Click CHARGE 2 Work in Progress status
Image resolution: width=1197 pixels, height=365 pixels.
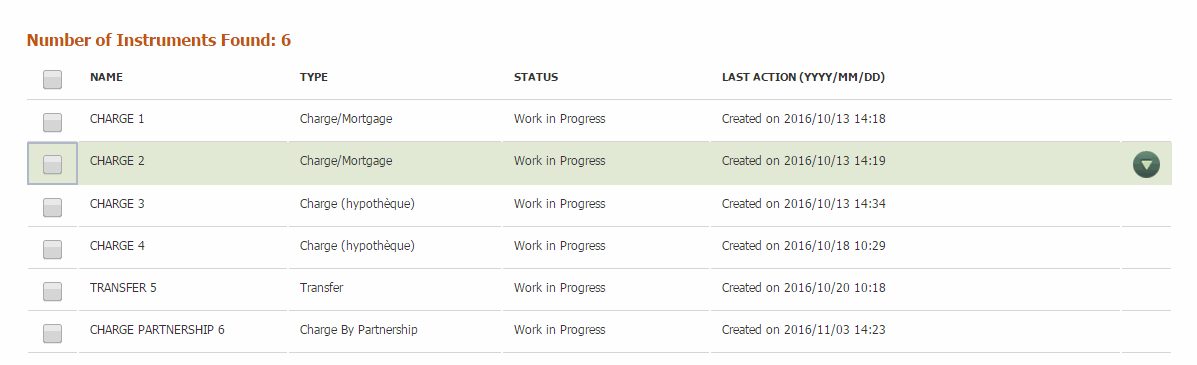(x=560, y=161)
